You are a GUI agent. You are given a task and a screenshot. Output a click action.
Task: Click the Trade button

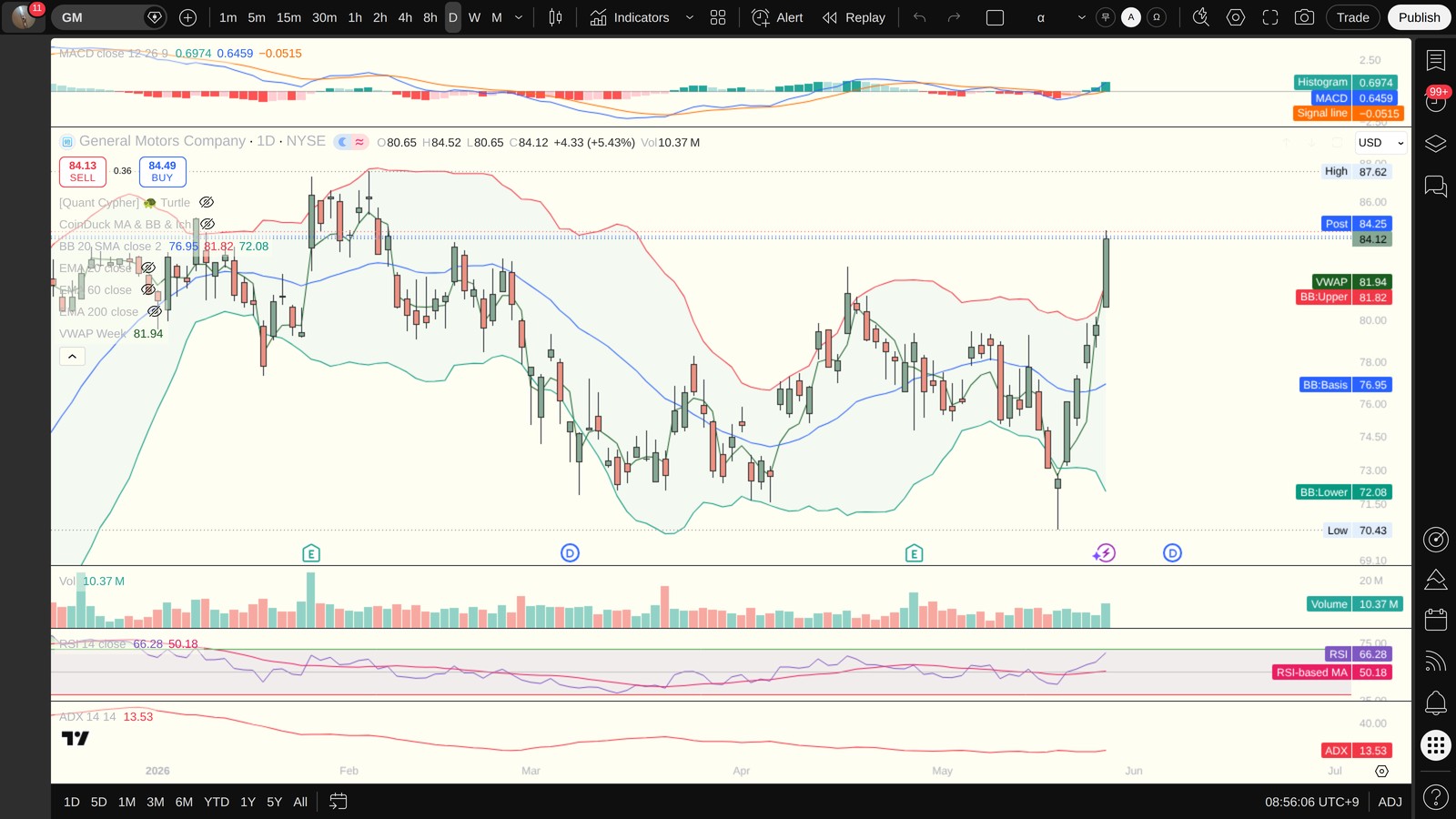(1353, 17)
